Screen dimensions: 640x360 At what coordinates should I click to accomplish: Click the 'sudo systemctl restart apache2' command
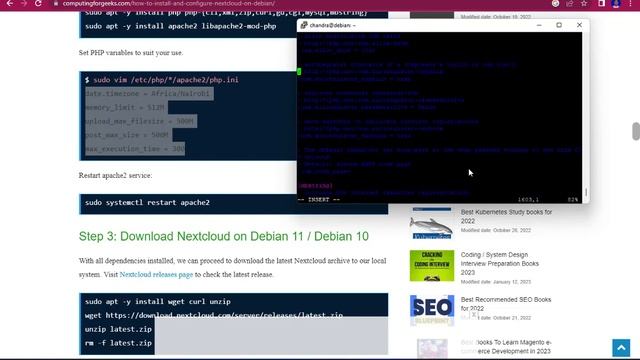click(x=147, y=202)
